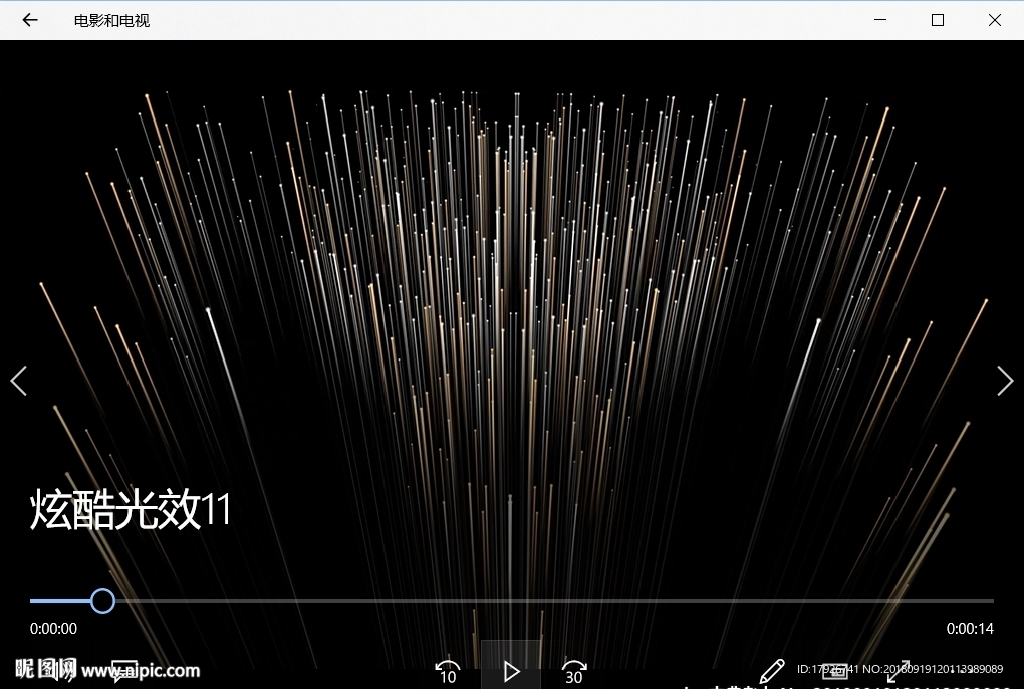Skip back 10 seconds
This screenshot has width=1024, height=689.
[448, 672]
